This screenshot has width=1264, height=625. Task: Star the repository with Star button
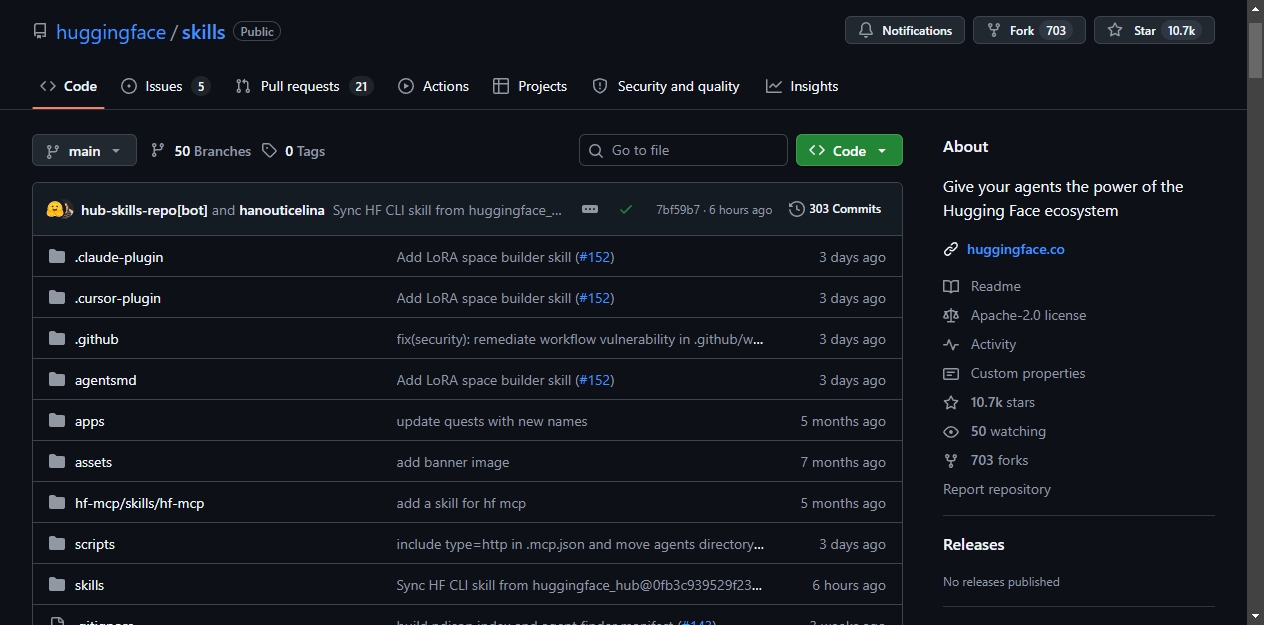[1154, 31]
